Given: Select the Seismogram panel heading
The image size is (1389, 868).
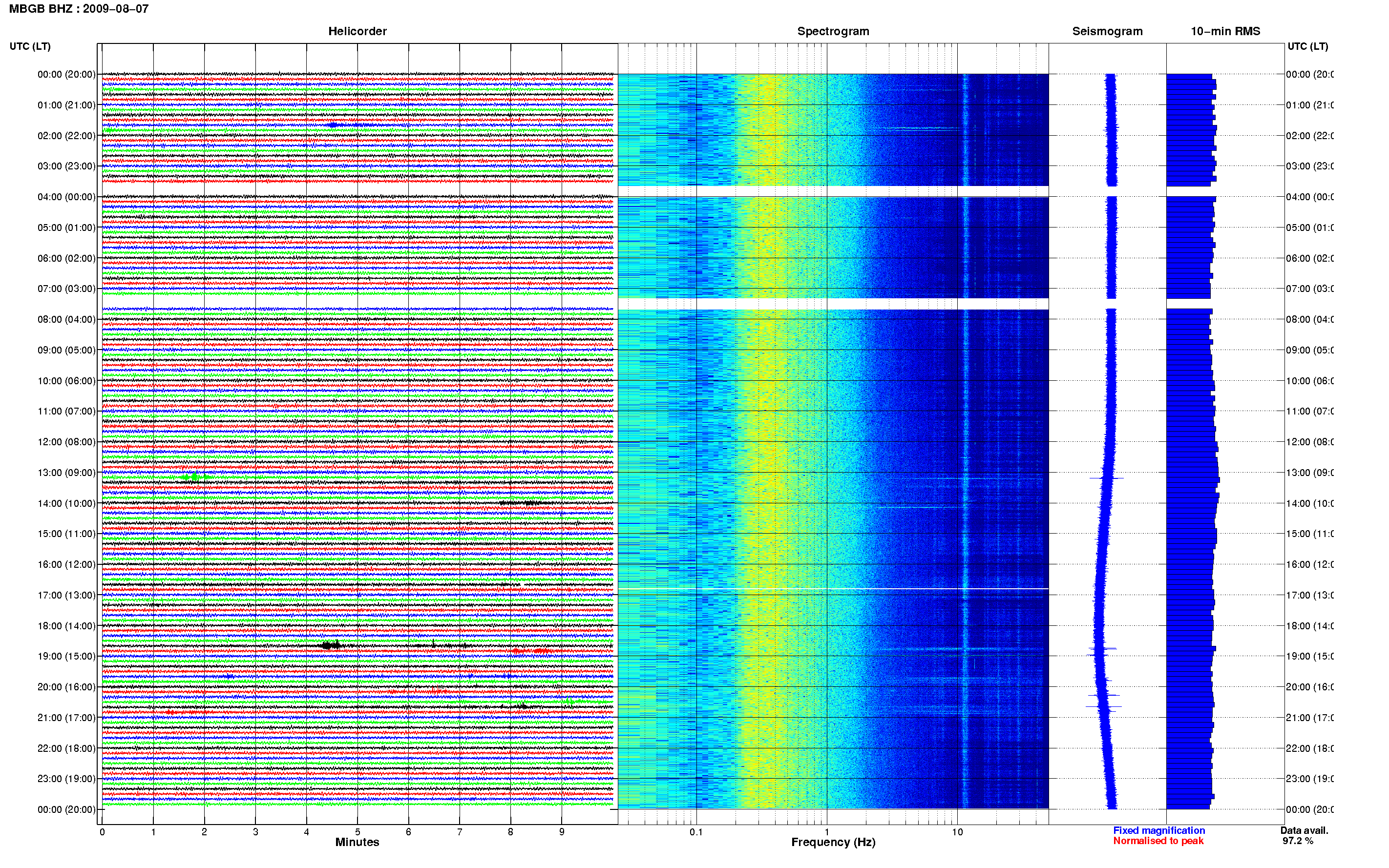Looking at the screenshot, I should click(x=1107, y=31).
